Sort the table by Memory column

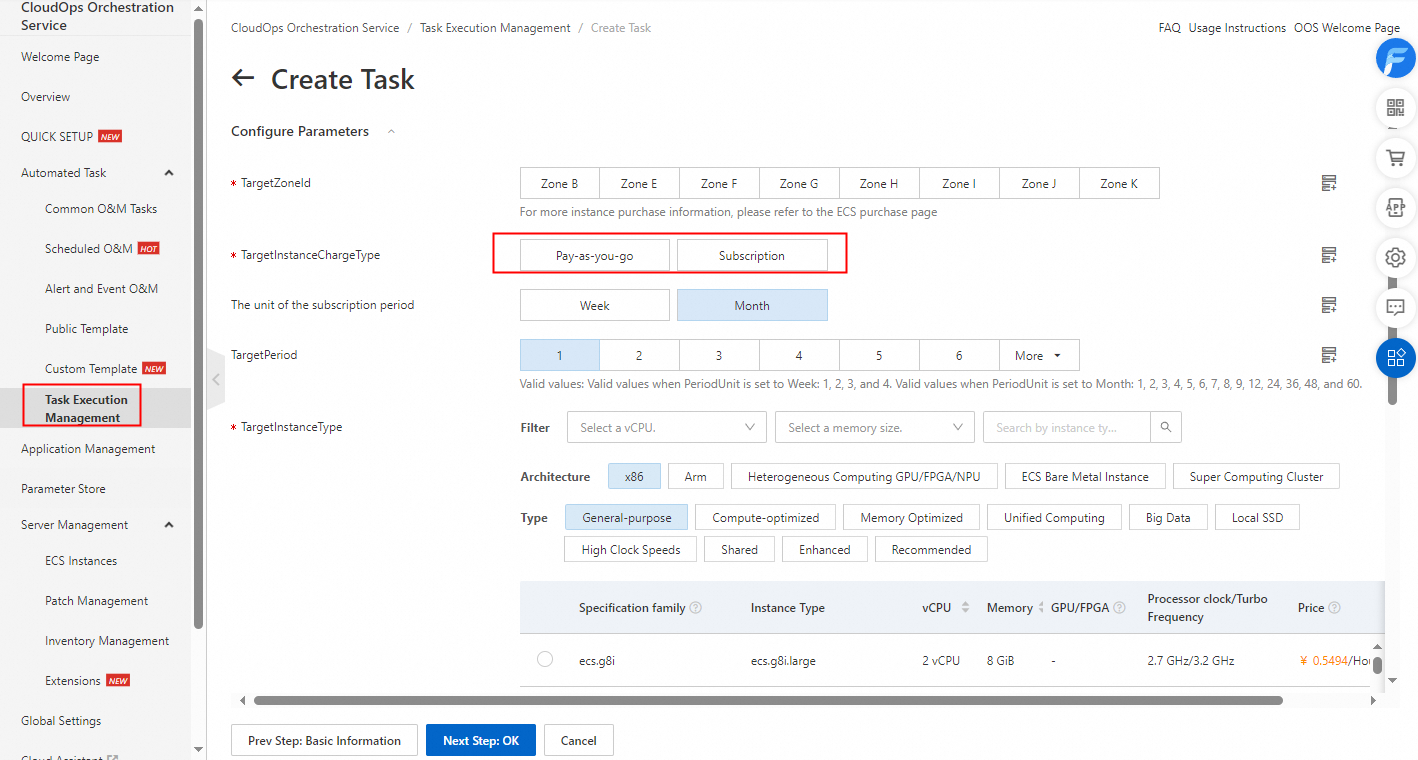point(1041,608)
